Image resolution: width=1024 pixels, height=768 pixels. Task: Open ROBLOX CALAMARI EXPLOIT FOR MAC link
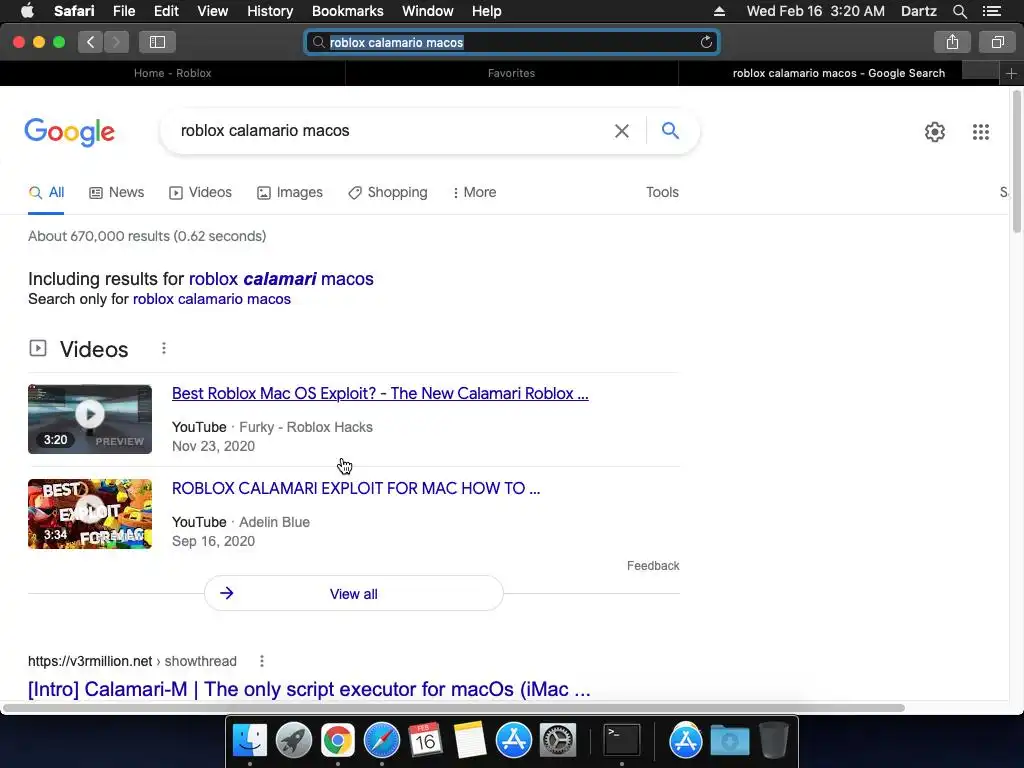(356, 488)
